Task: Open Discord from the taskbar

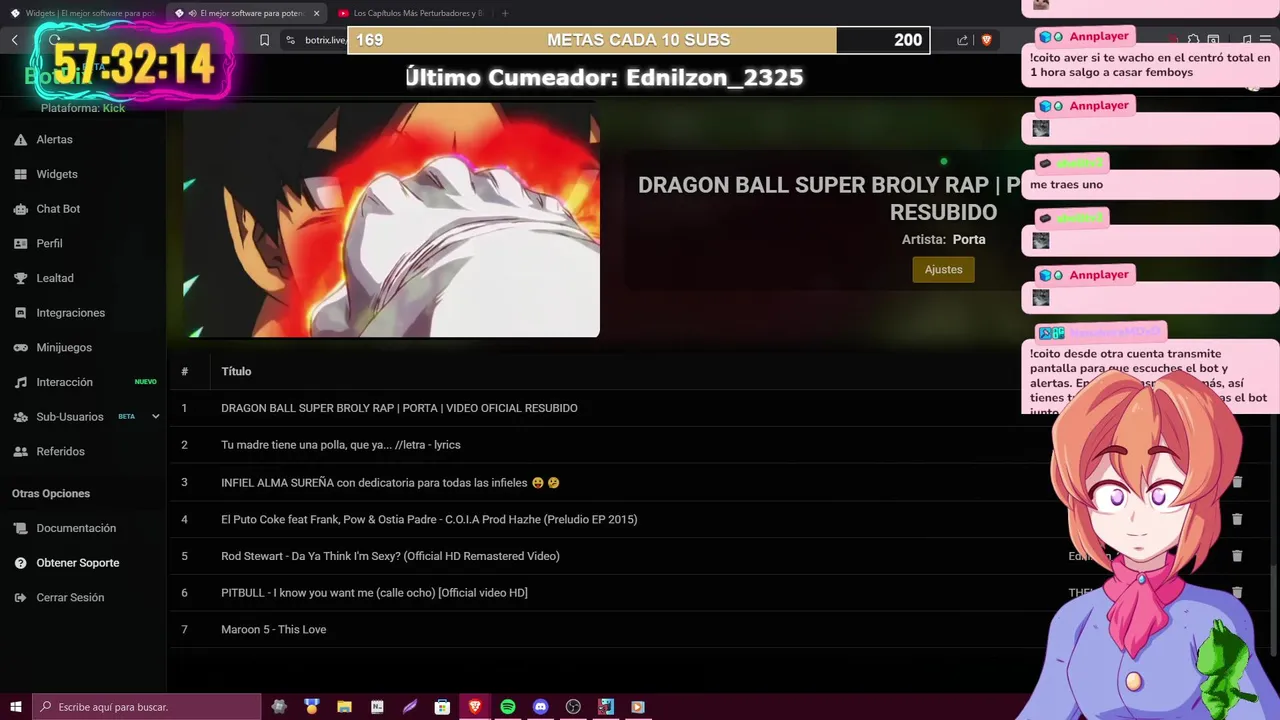Action: 541,707
